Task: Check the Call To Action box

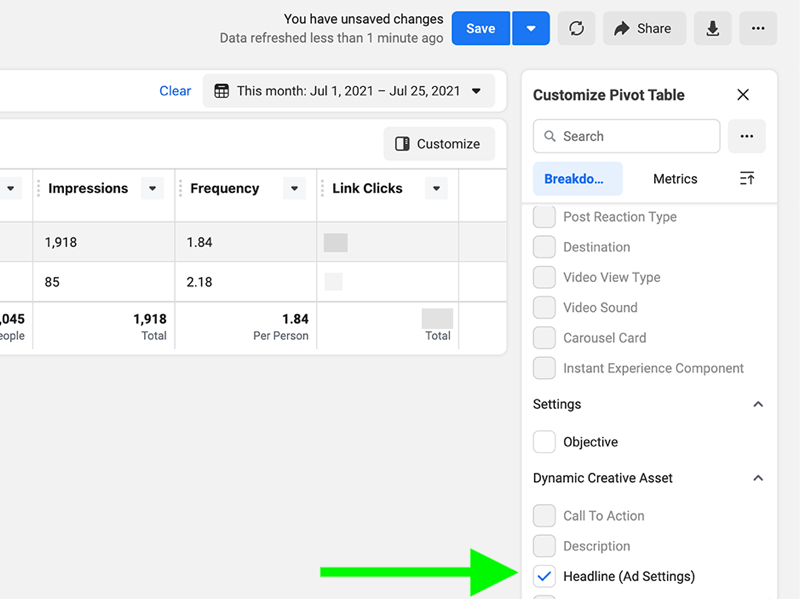Action: pyautogui.click(x=544, y=516)
